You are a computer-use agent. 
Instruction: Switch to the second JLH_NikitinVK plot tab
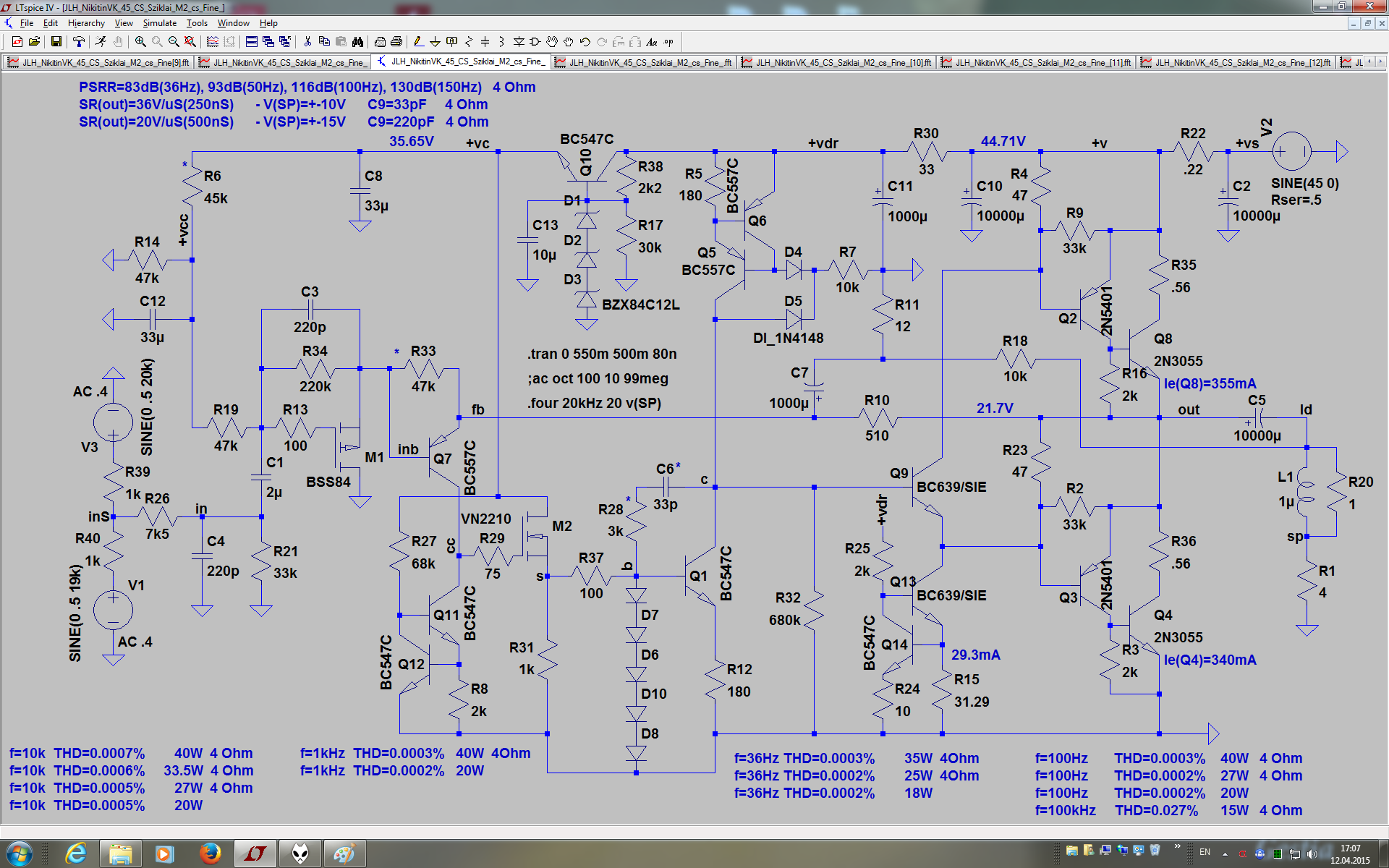coord(283,62)
